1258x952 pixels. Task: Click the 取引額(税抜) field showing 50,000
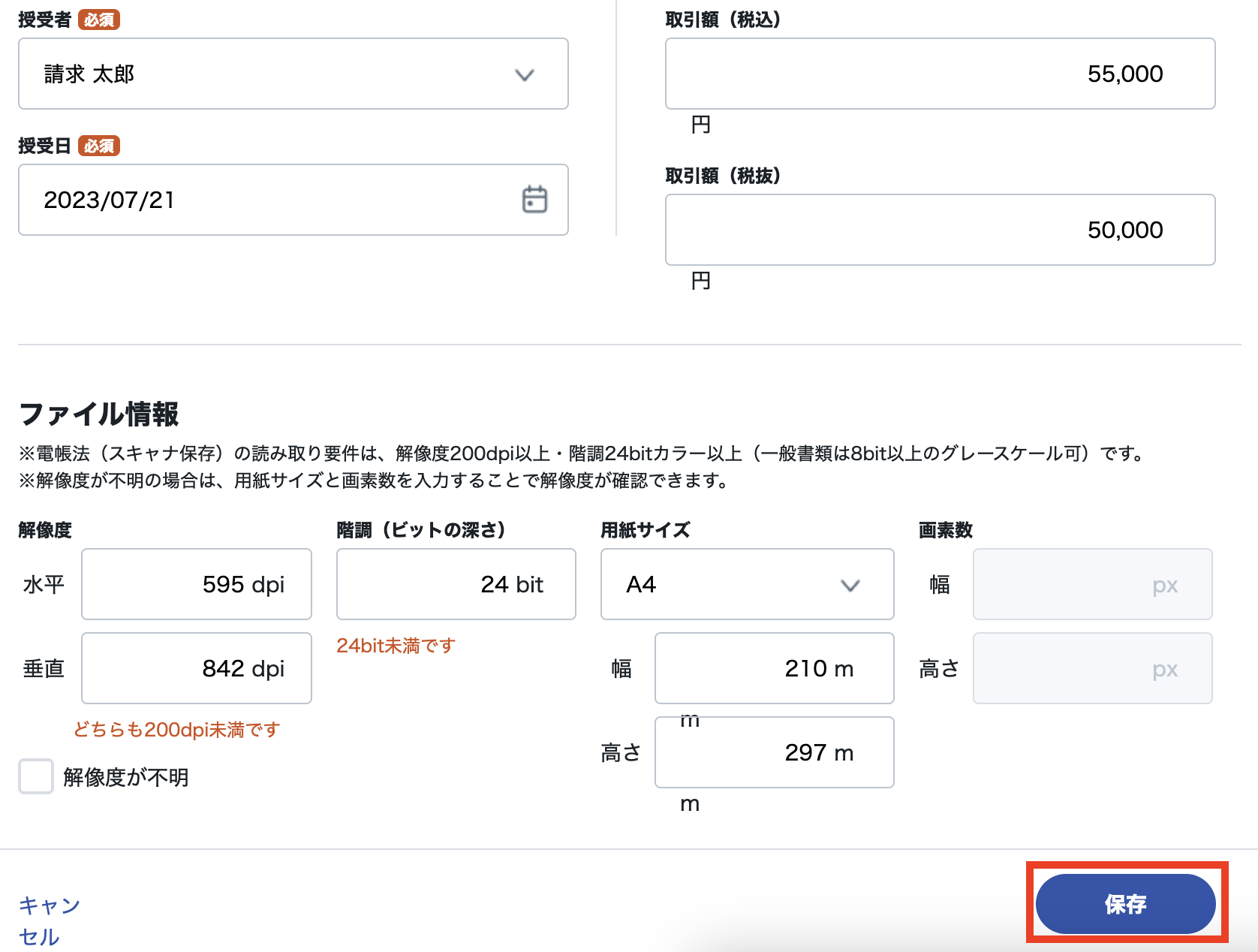pos(940,230)
